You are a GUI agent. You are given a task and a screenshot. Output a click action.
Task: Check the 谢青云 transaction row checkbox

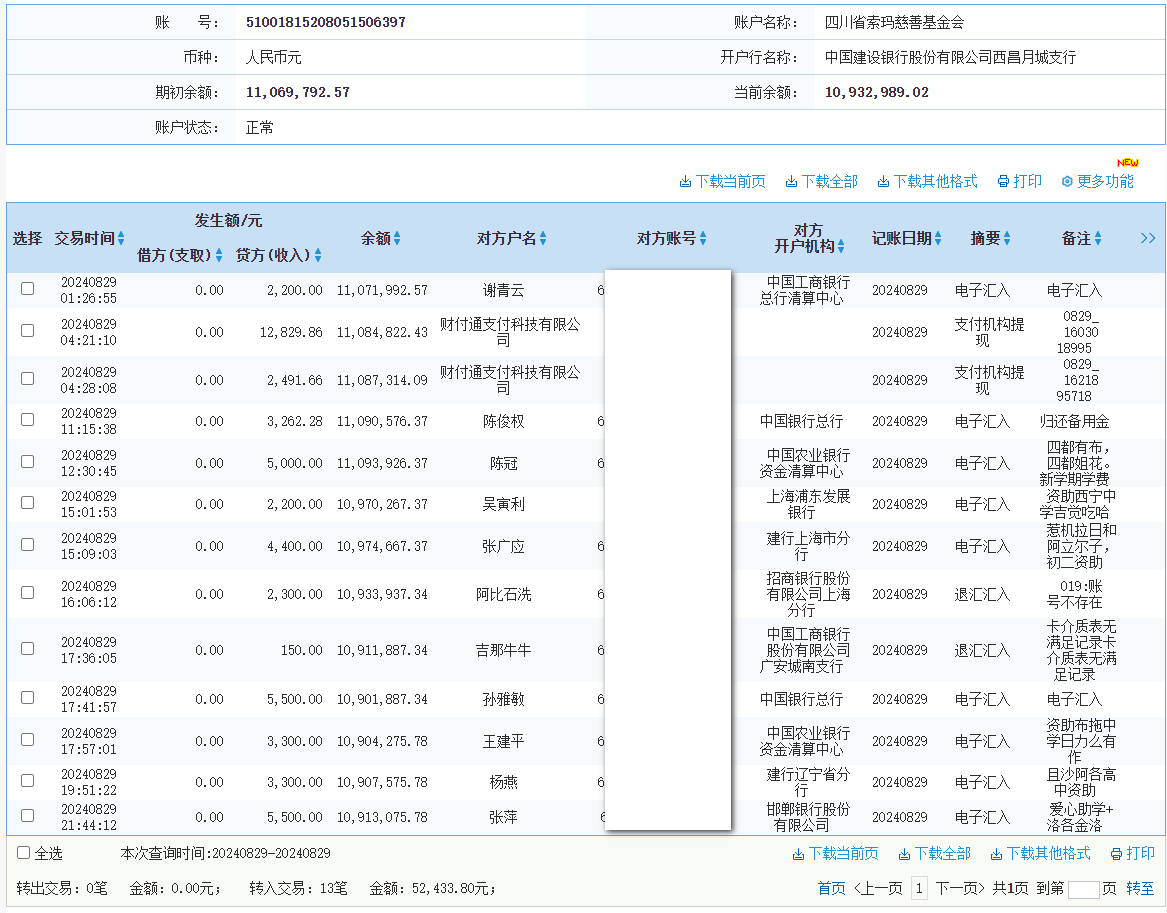coord(28,289)
